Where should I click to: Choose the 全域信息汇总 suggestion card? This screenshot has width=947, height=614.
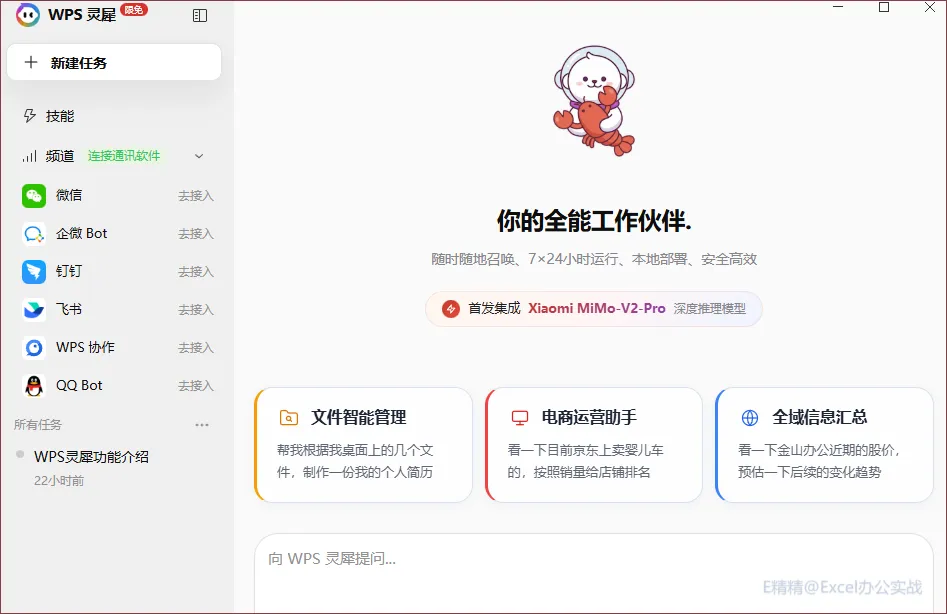824,444
